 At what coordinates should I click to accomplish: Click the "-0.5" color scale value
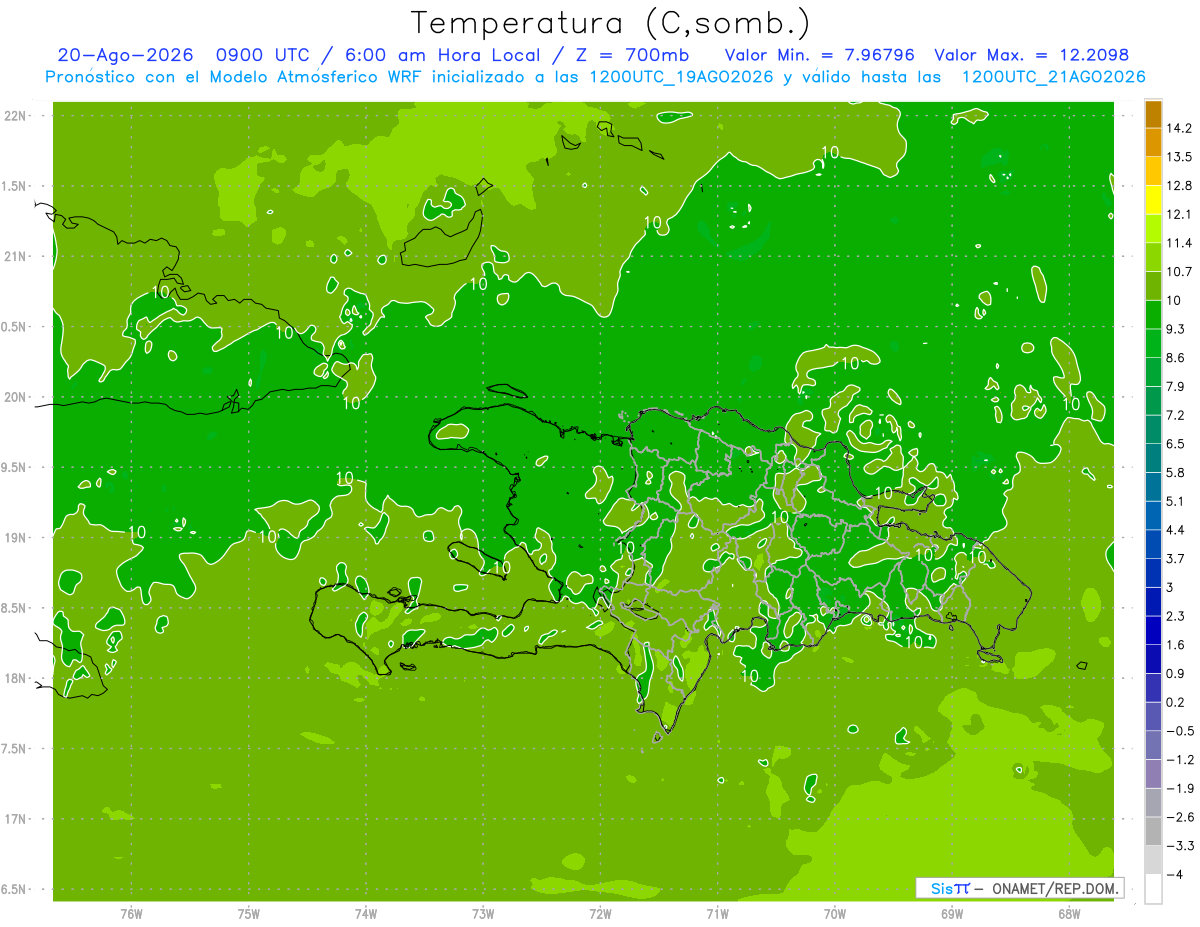coord(1179,731)
